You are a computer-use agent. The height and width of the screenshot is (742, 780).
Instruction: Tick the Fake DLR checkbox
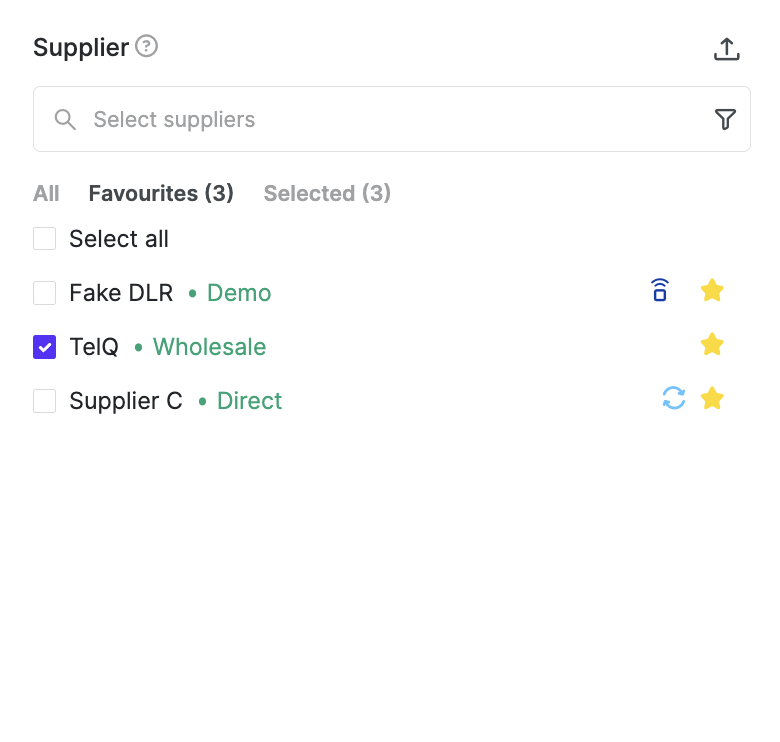[44, 293]
